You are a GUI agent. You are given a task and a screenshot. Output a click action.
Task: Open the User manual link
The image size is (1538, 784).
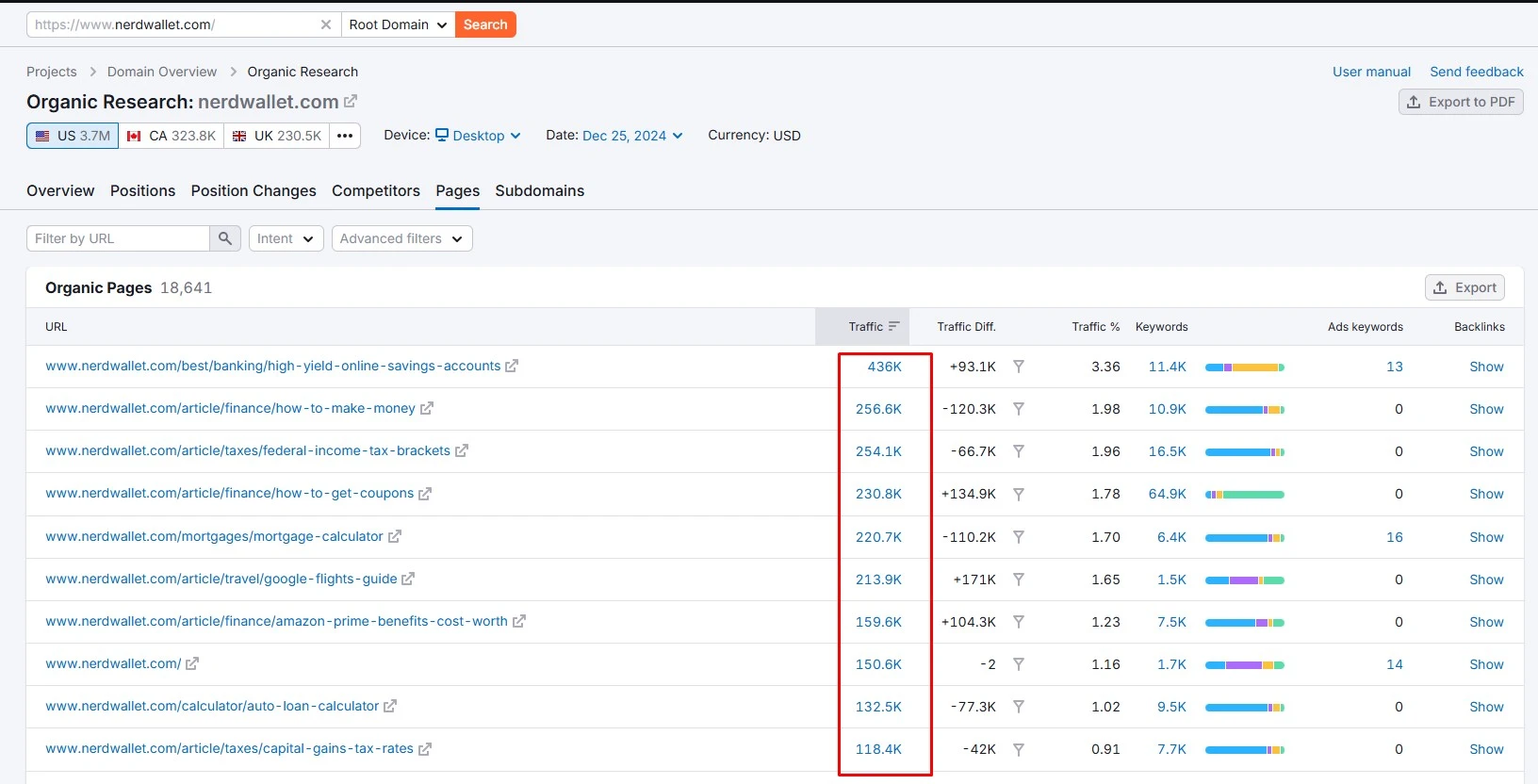(x=1371, y=72)
